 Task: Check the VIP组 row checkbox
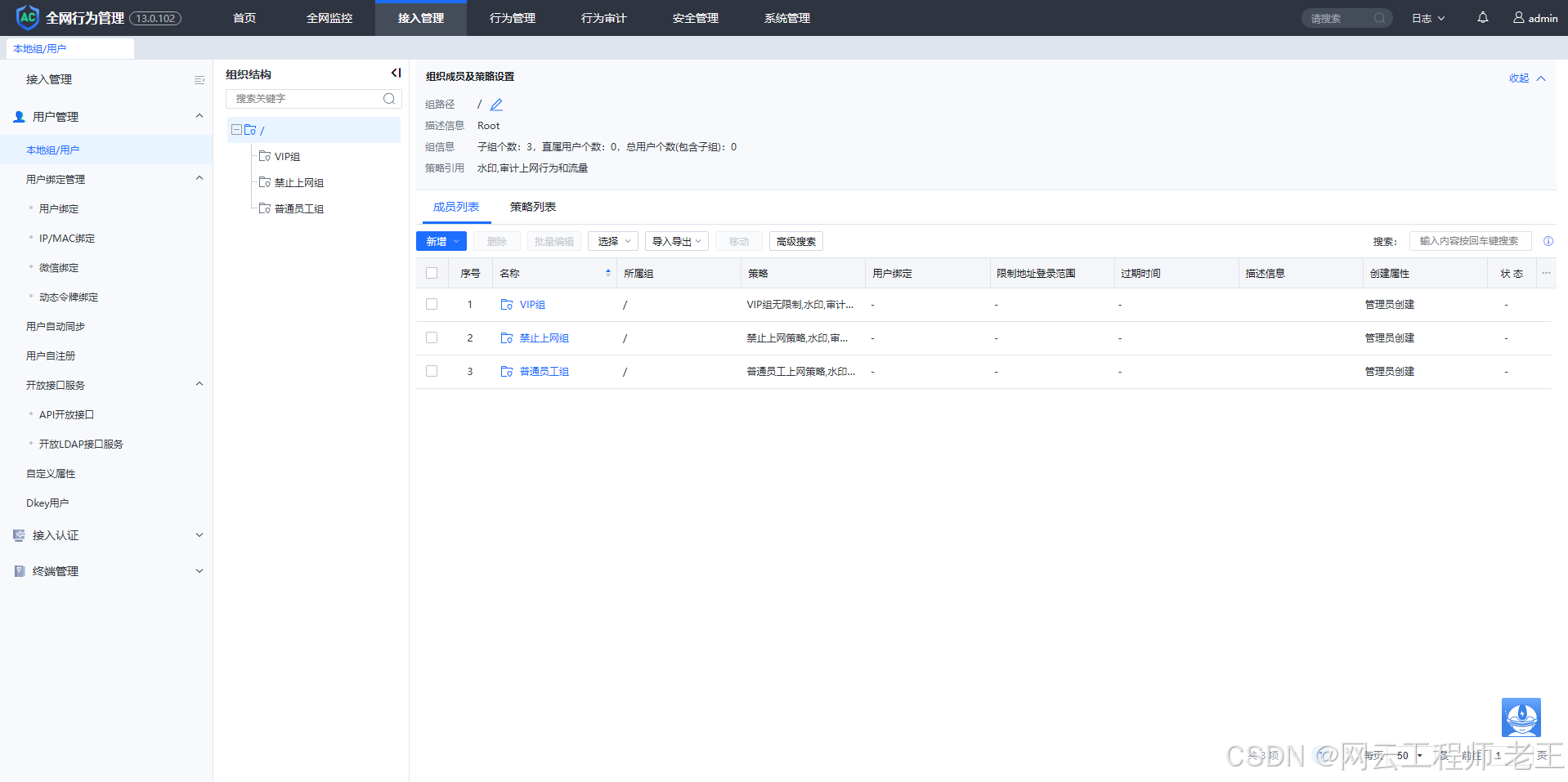tap(432, 304)
